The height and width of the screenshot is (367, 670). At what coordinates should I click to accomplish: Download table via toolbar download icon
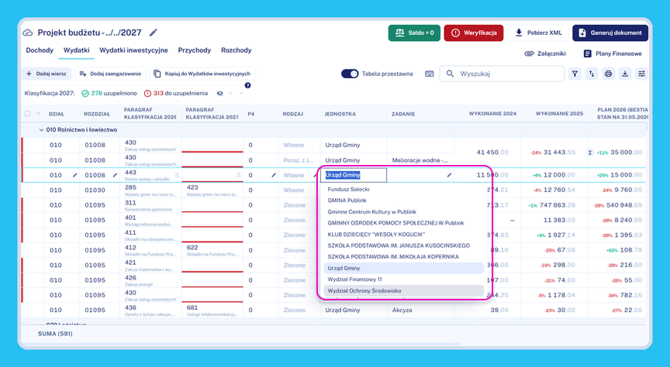tap(625, 74)
